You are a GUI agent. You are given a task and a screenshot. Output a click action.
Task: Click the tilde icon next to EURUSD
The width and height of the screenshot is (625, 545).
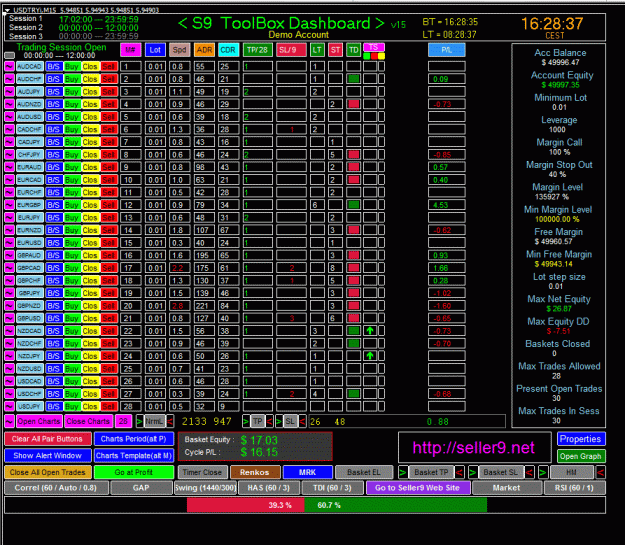tap(9, 243)
